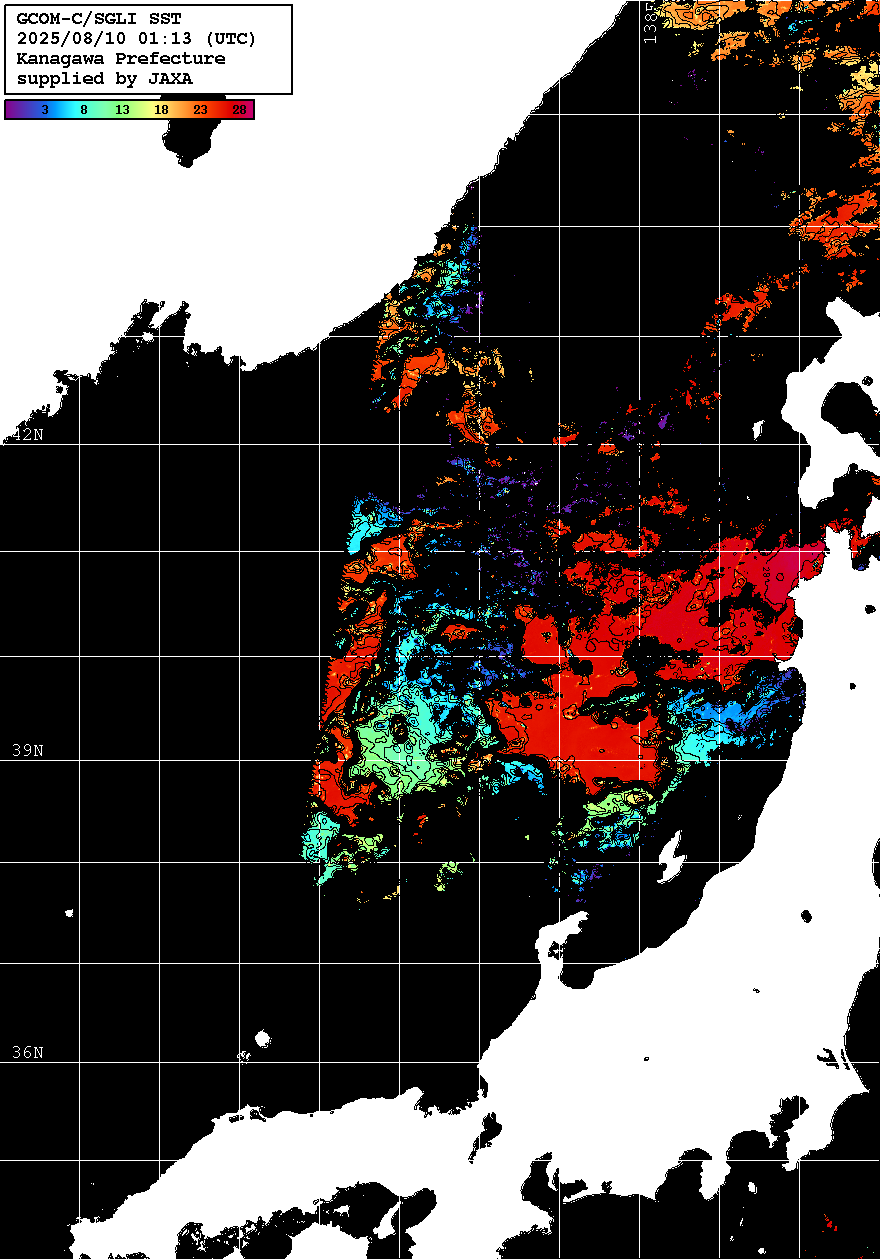Click the 'Kanagawa Prefecture' text
This screenshot has height=1259, width=880.
tap(121, 59)
